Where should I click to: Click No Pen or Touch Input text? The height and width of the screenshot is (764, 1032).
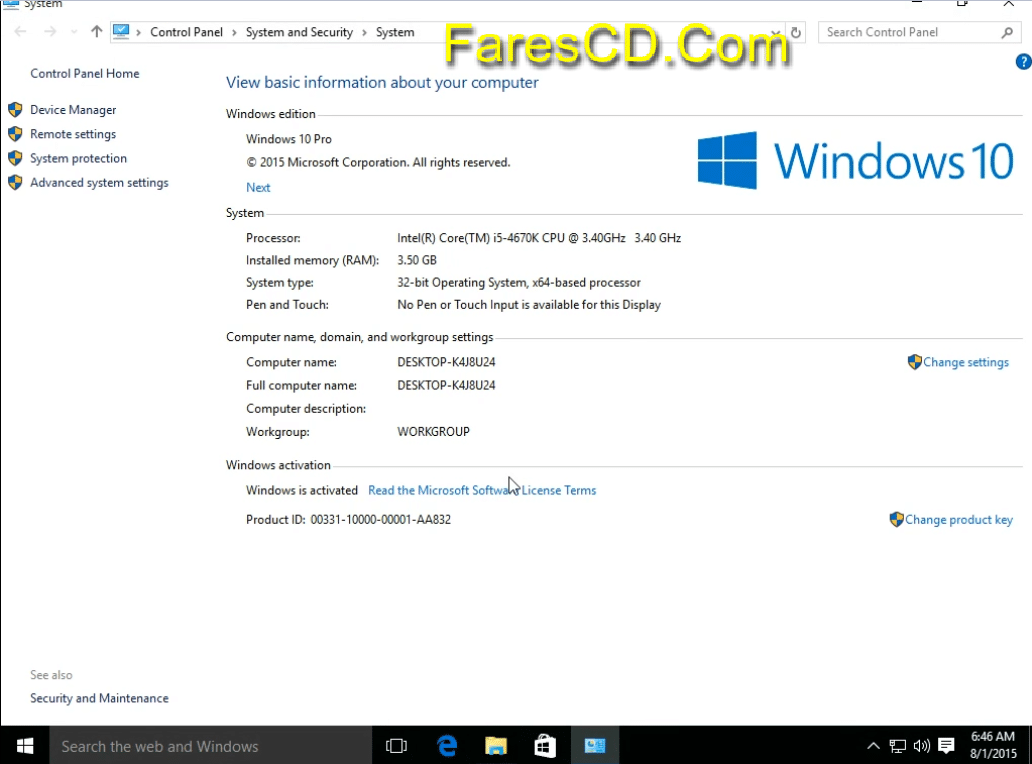click(529, 305)
